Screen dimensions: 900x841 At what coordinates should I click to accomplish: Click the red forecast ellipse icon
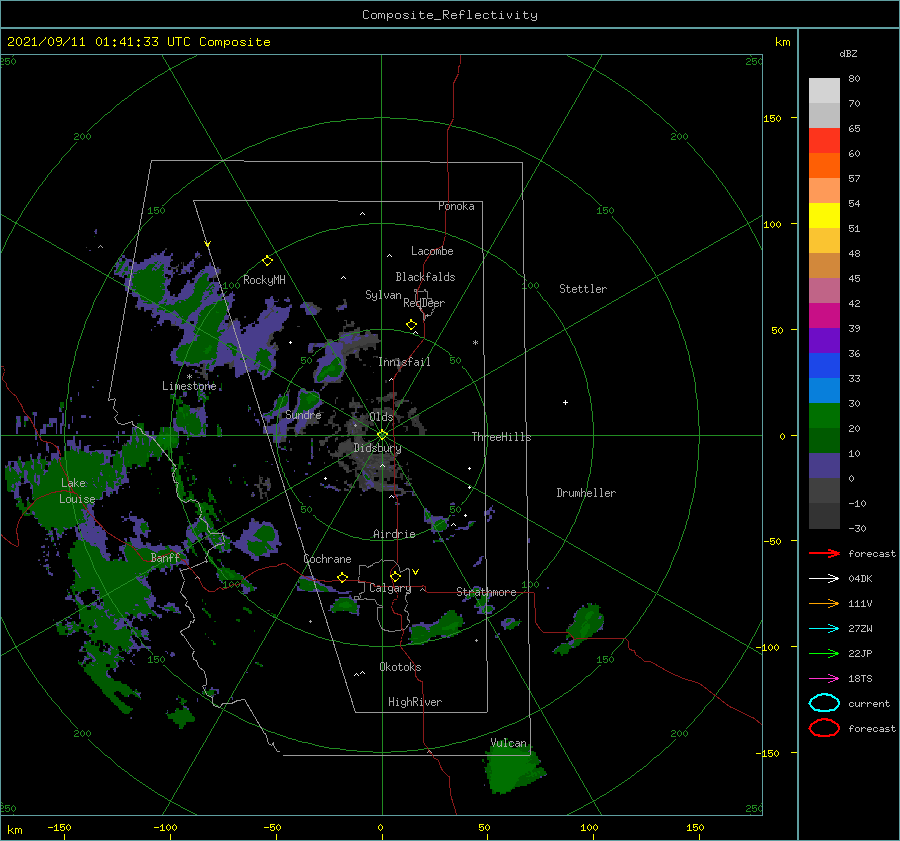point(824,728)
